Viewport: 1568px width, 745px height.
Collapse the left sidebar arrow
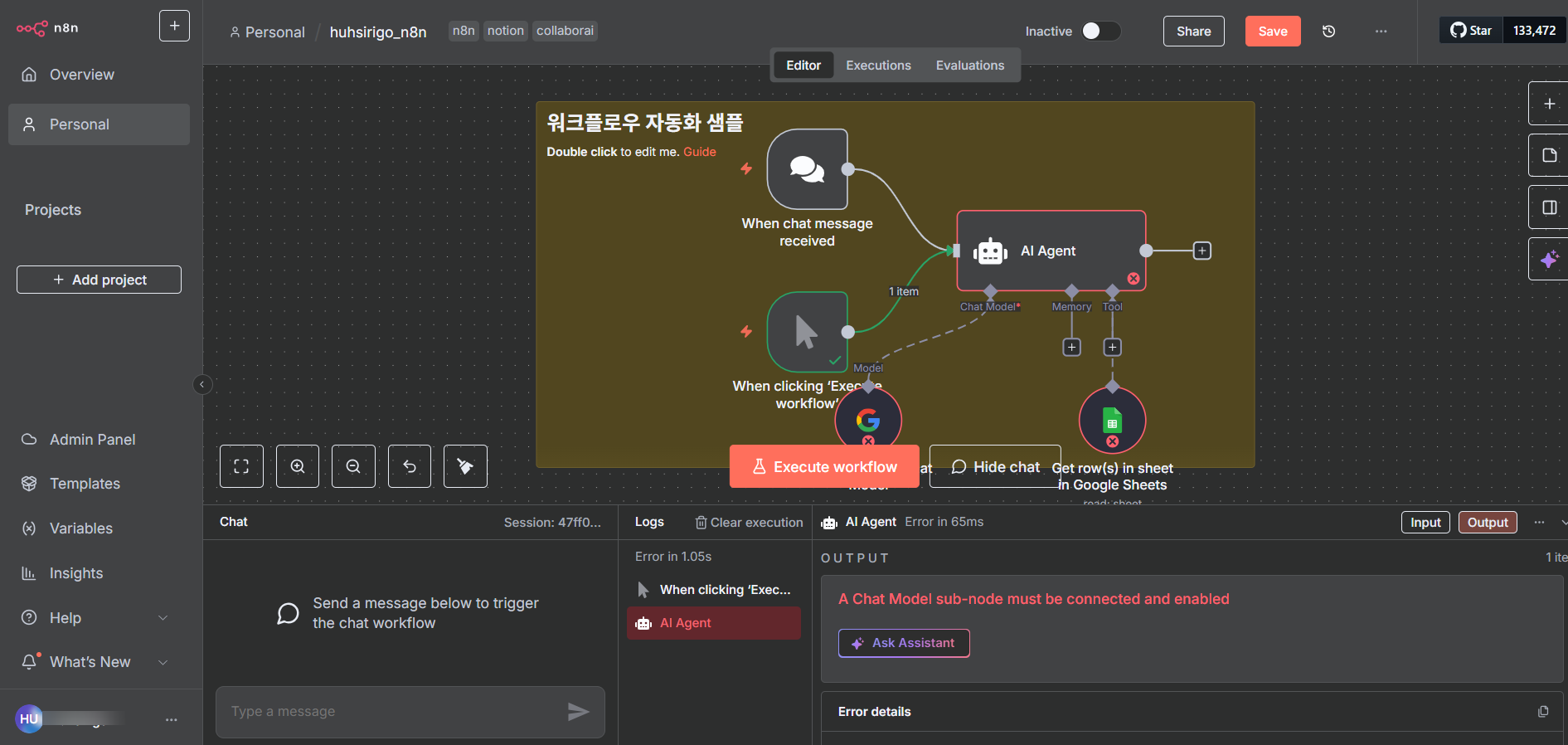tap(202, 384)
